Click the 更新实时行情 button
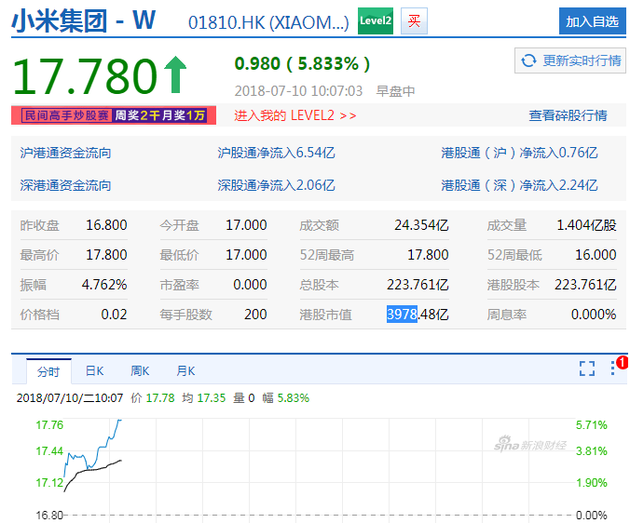The width and height of the screenshot is (630, 523). (570, 61)
